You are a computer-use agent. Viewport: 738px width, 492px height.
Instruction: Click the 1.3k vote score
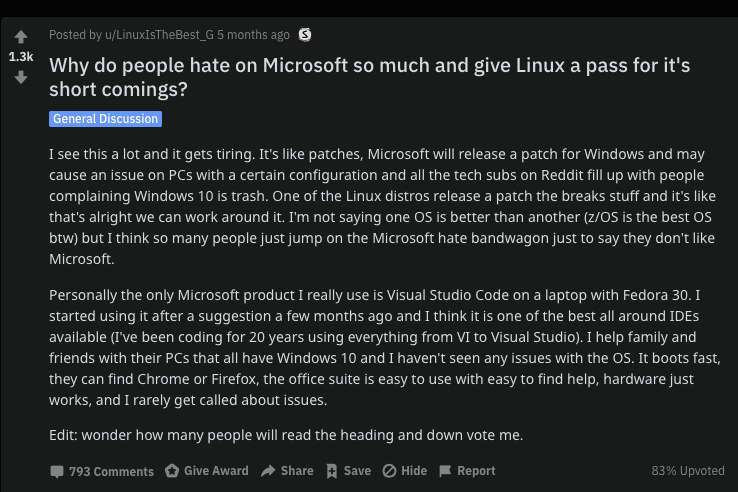pos(21,57)
